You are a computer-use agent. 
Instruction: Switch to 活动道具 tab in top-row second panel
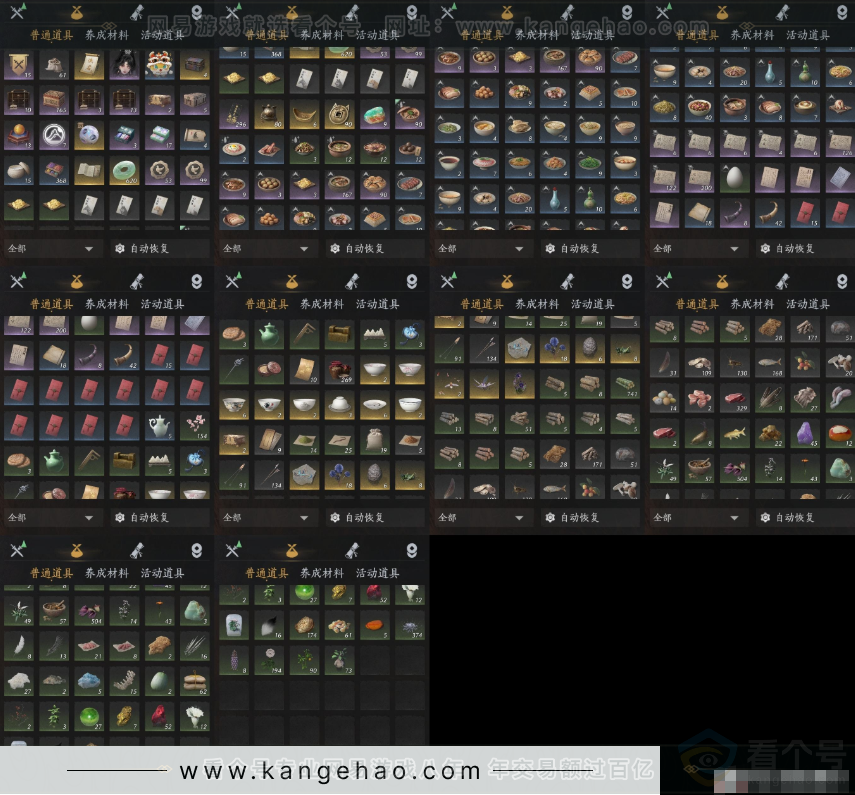pyautogui.click(x=377, y=35)
